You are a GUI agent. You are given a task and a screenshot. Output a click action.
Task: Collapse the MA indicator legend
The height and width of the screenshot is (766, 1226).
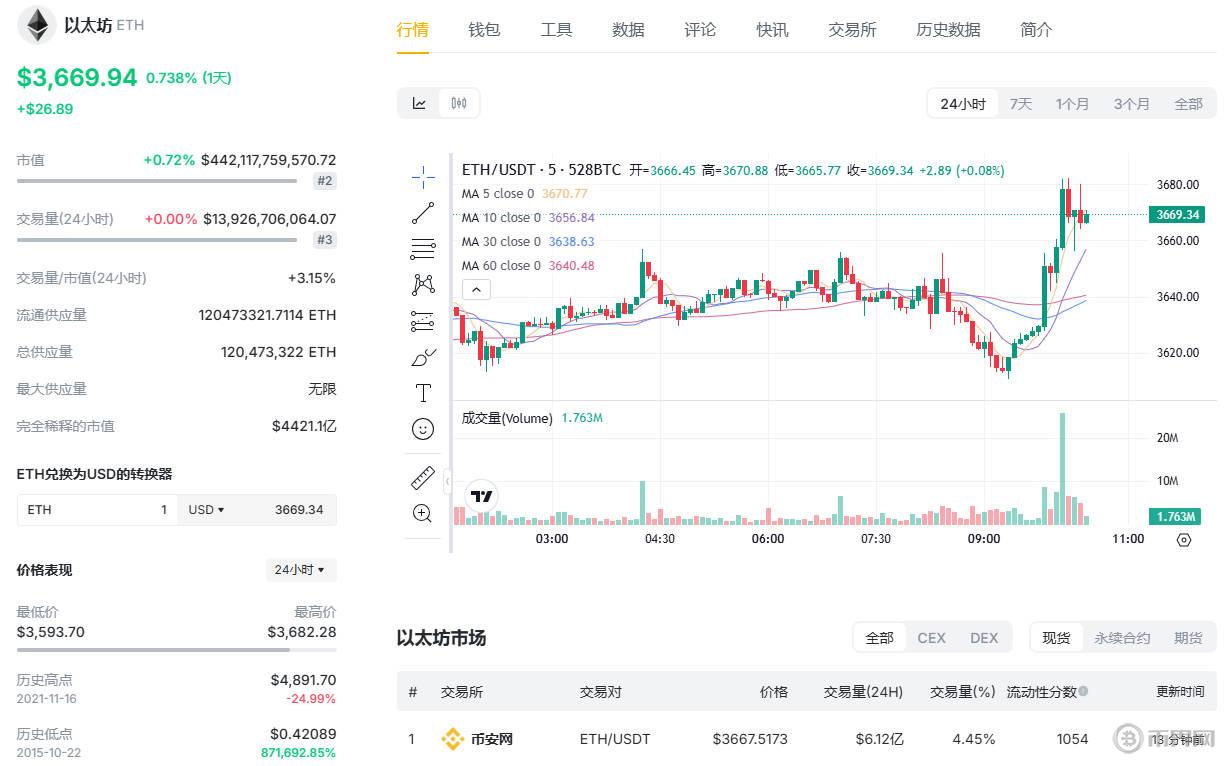point(476,290)
